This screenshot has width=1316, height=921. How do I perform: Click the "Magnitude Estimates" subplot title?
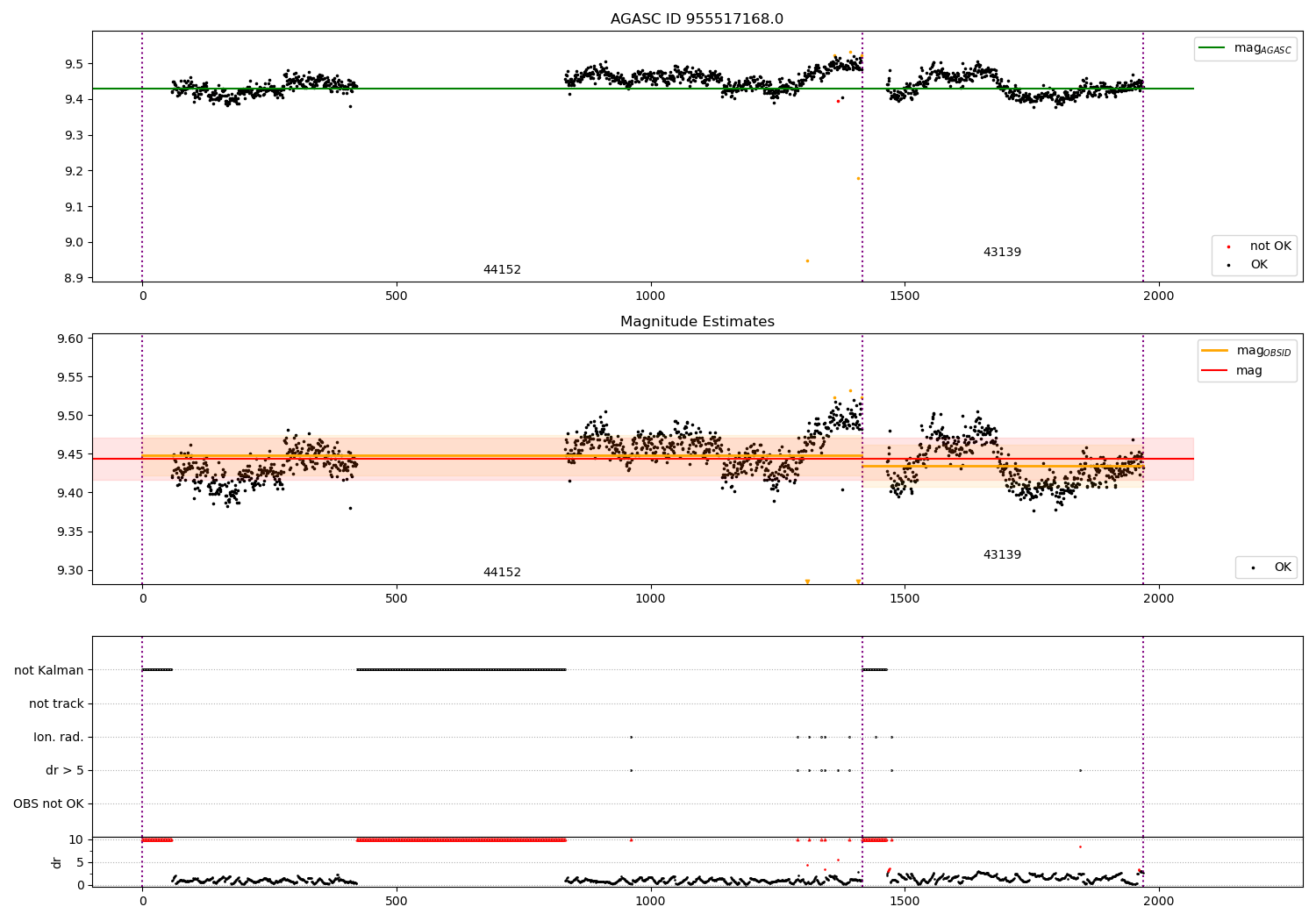coord(697,322)
